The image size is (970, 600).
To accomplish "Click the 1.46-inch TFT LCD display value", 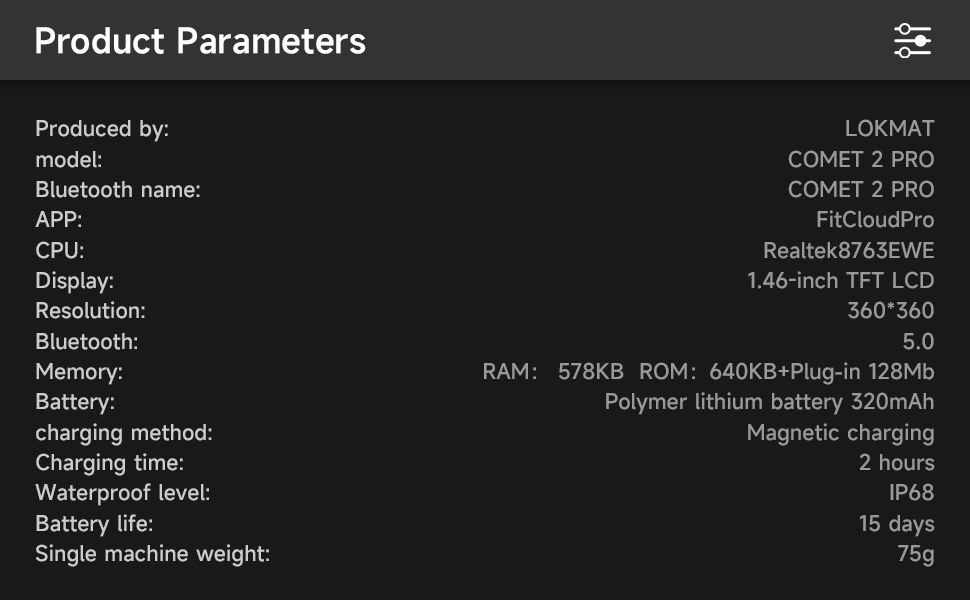I will (841, 281).
